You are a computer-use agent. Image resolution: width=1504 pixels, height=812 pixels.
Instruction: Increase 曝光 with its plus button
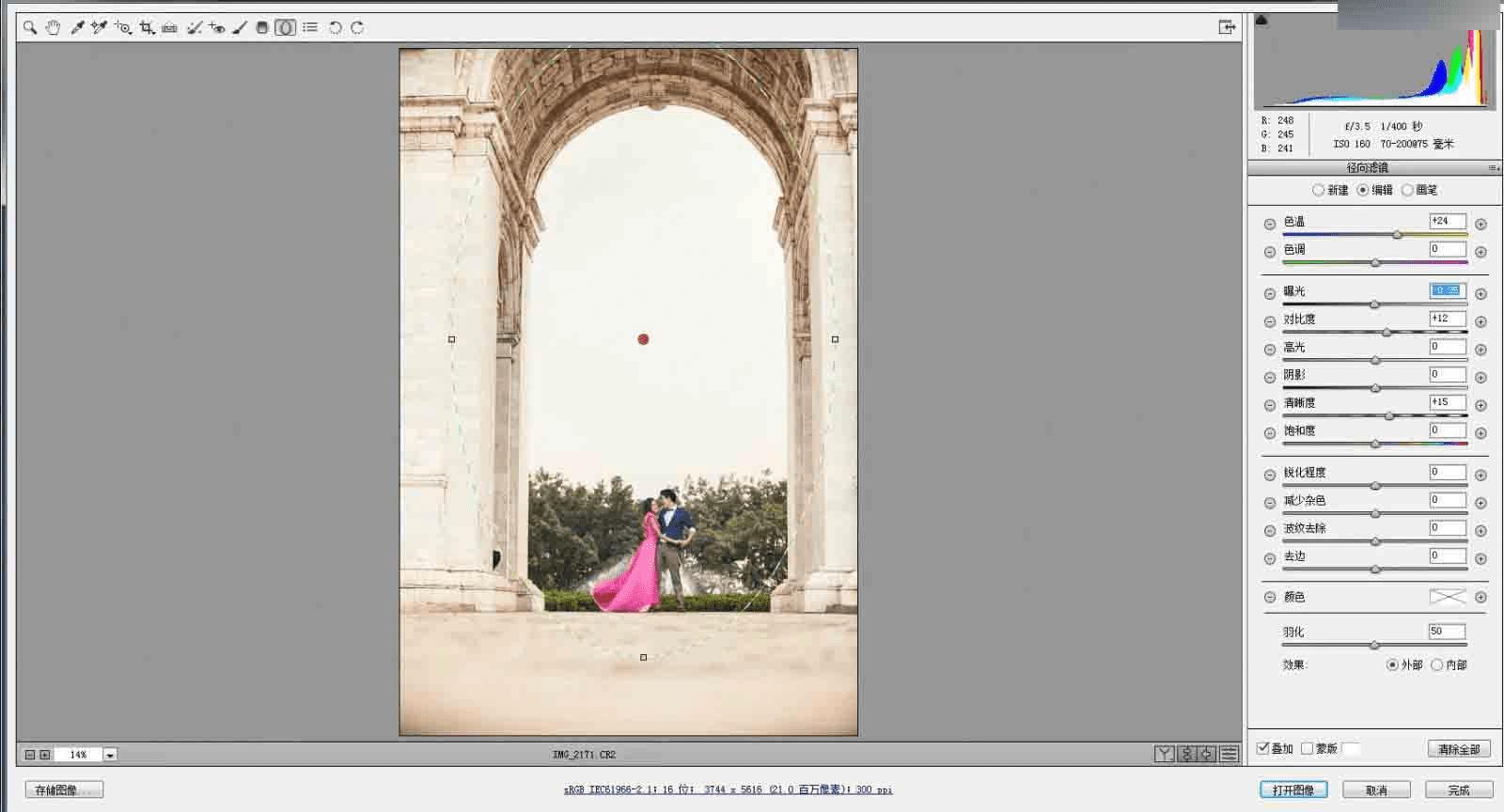click(x=1480, y=294)
